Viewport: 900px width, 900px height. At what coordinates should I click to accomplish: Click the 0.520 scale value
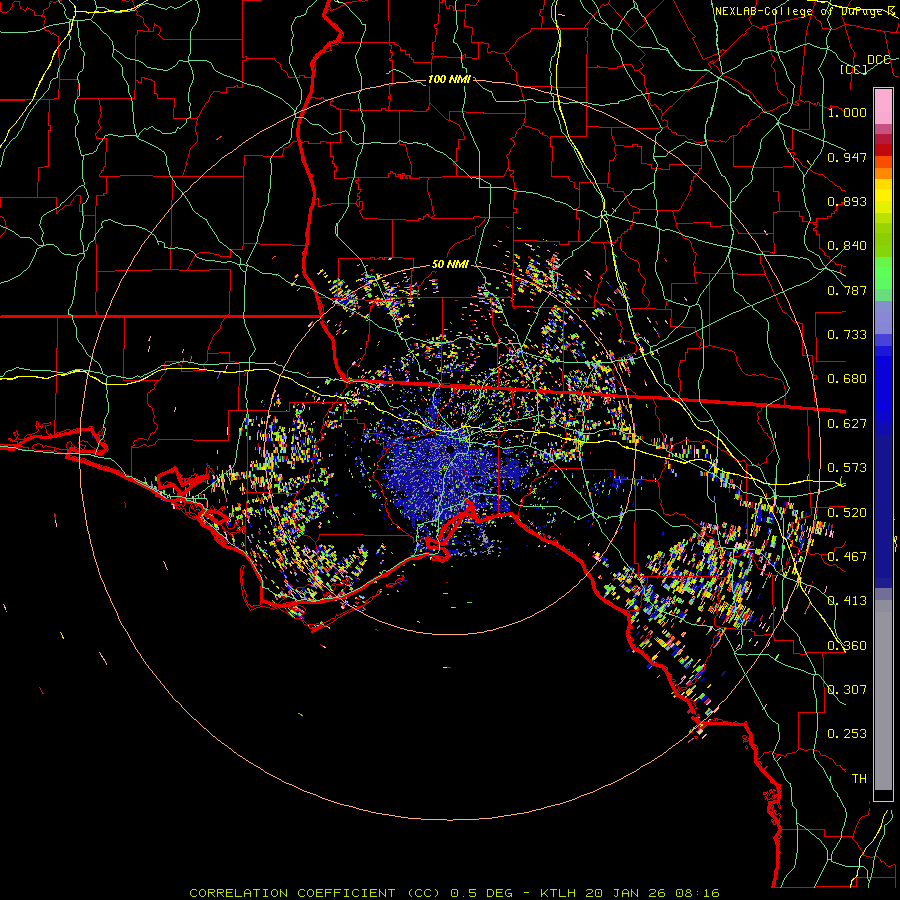(x=847, y=513)
